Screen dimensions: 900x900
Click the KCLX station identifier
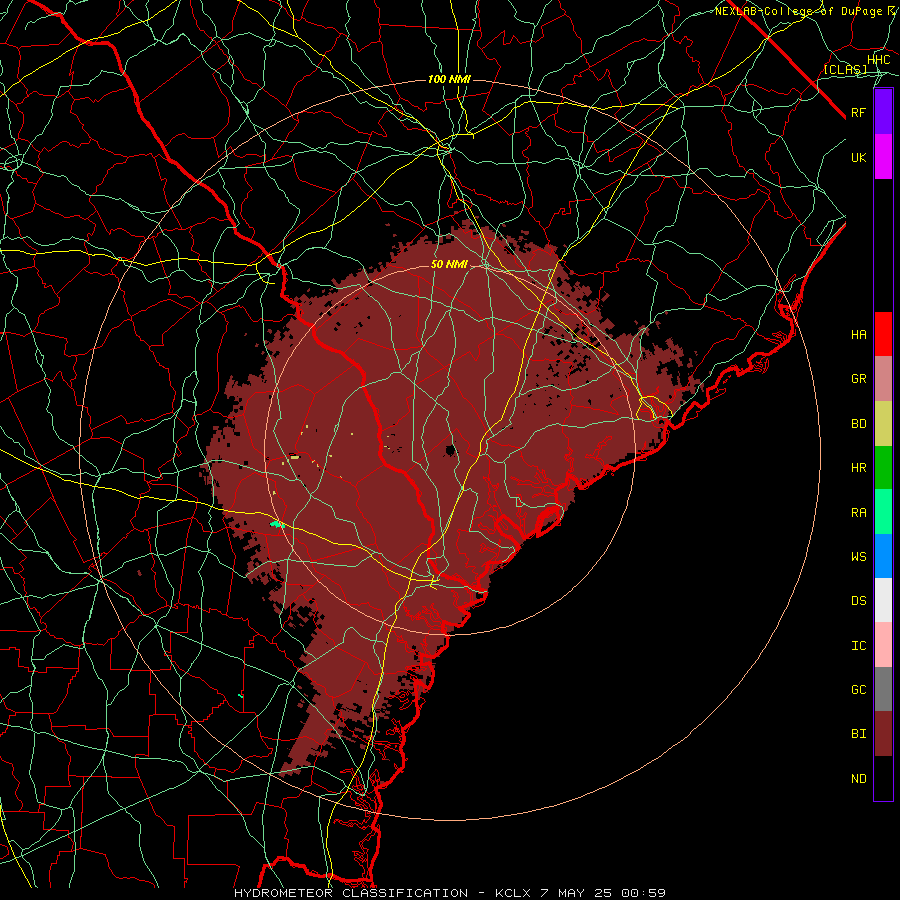(515, 893)
